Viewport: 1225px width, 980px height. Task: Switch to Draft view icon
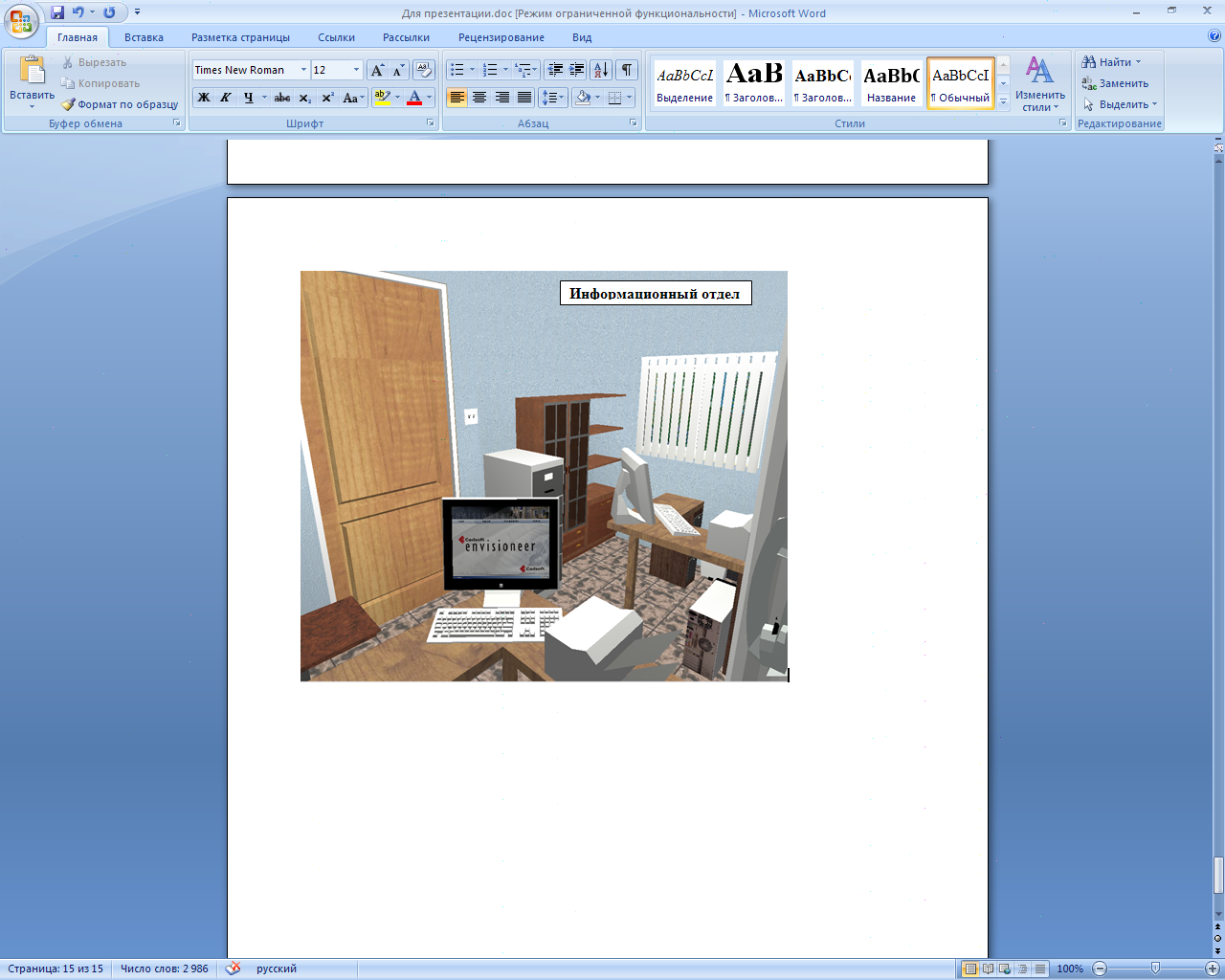[1039, 969]
